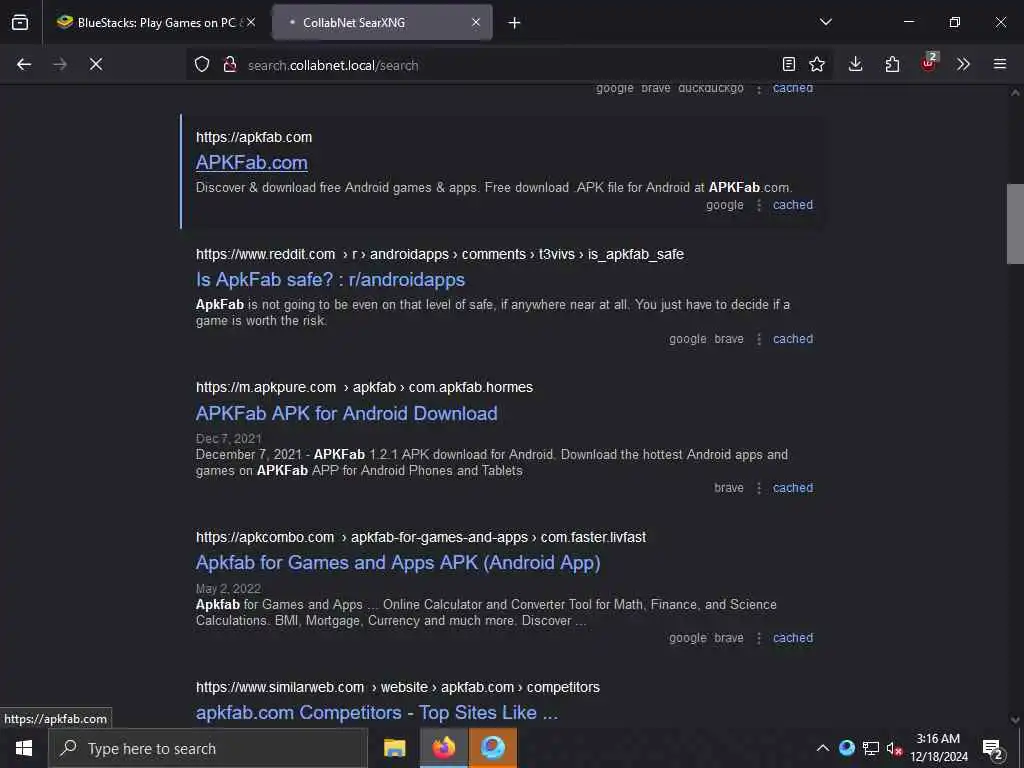Open three-dot options for reddit result

coord(759,339)
